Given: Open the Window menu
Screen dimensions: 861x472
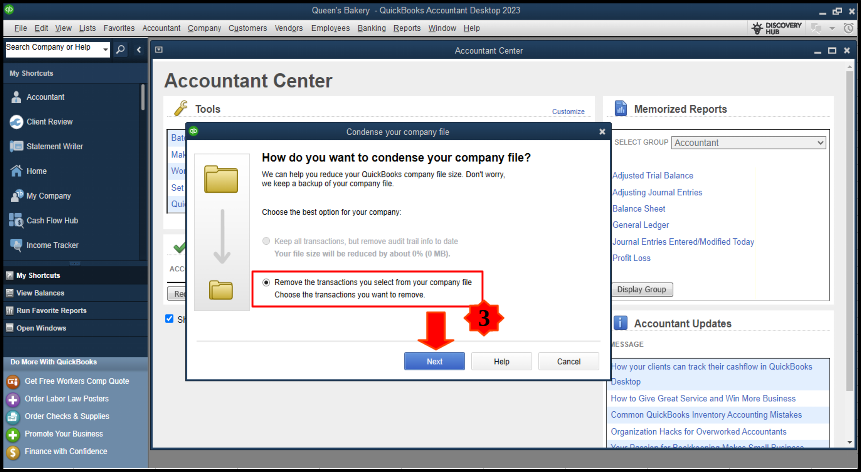Looking at the screenshot, I should click(x=442, y=28).
